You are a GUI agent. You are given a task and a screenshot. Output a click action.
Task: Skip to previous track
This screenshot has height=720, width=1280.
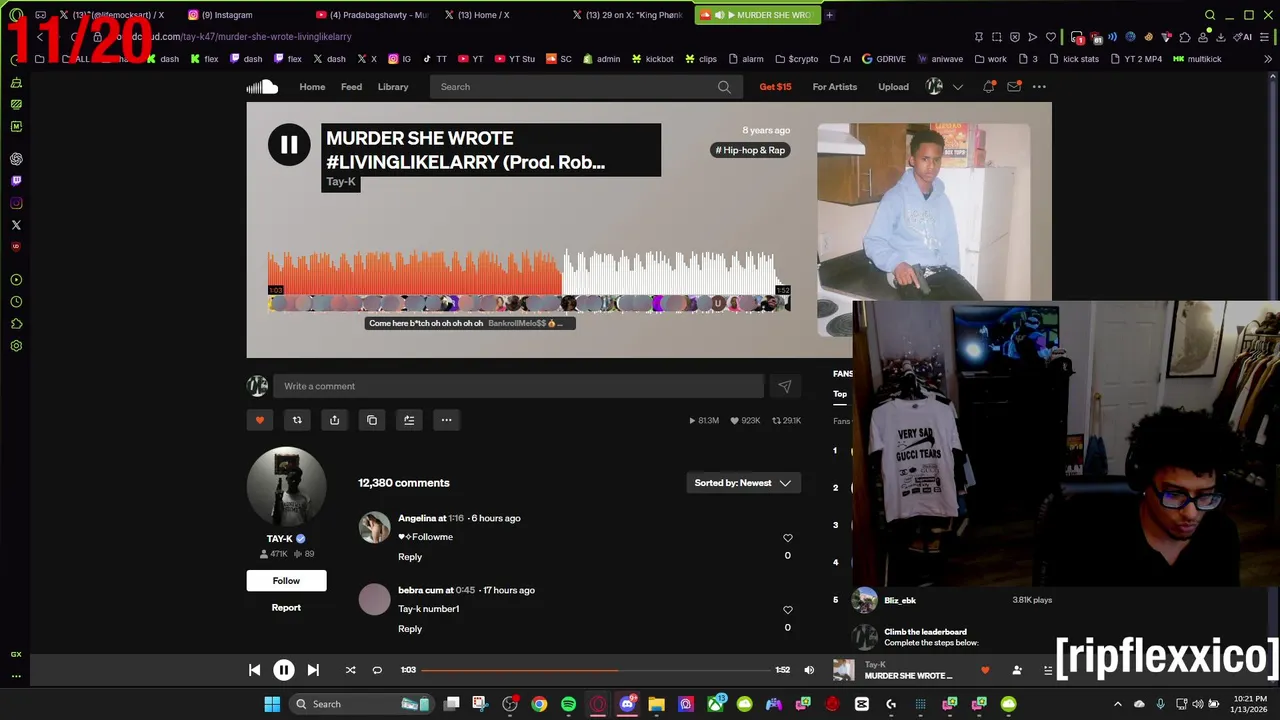[254, 670]
